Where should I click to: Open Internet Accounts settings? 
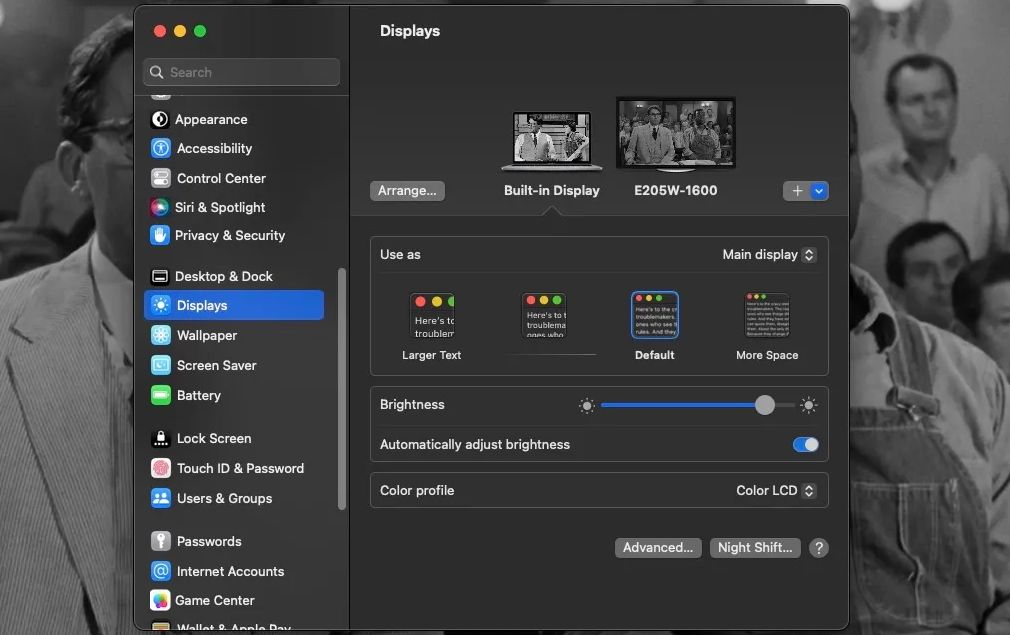[160, 571]
